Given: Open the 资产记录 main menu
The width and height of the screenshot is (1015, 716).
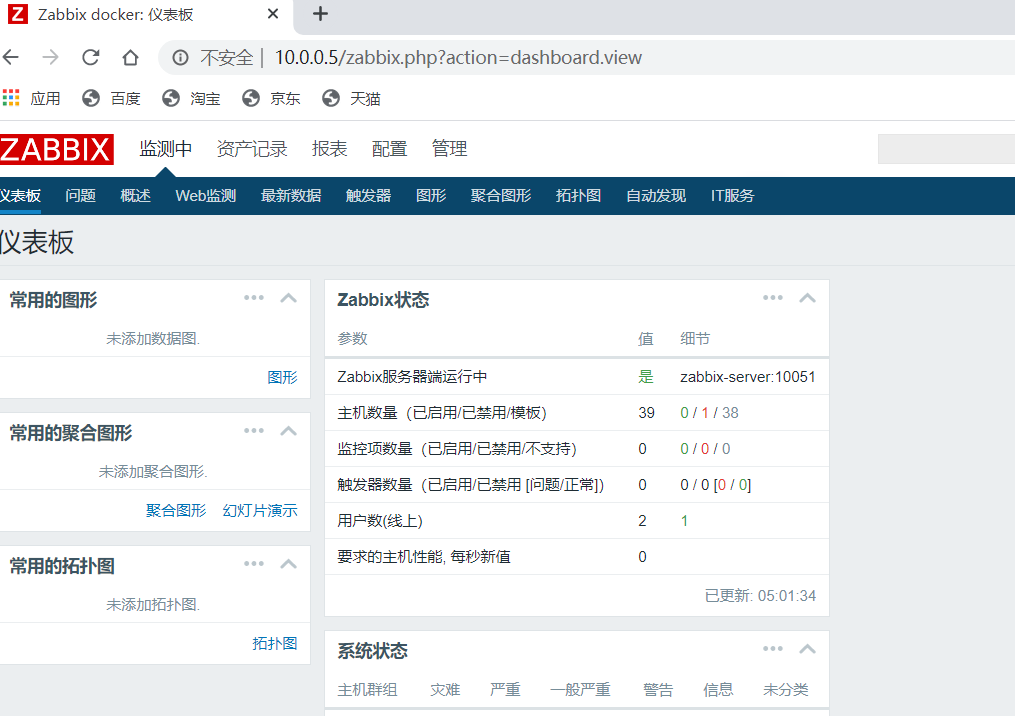Looking at the screenshot, I should 252,149.
